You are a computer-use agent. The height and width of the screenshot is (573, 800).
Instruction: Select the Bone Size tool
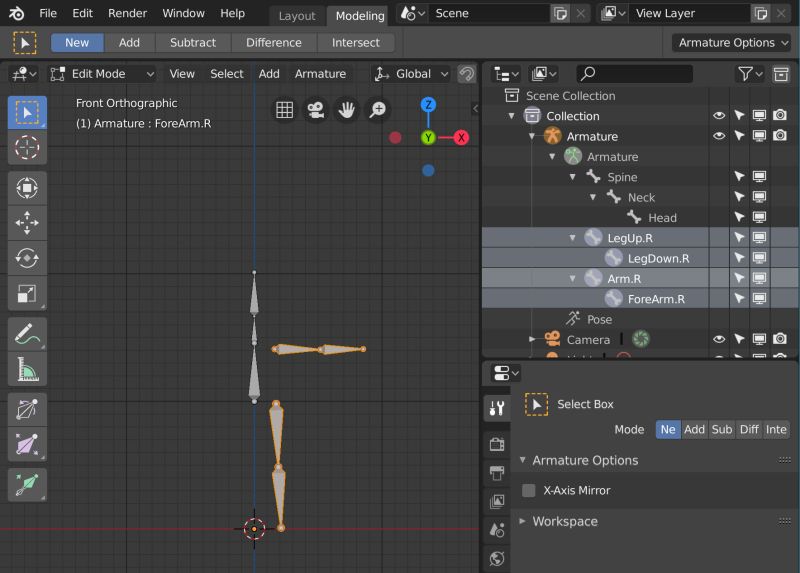click(27, 444)
